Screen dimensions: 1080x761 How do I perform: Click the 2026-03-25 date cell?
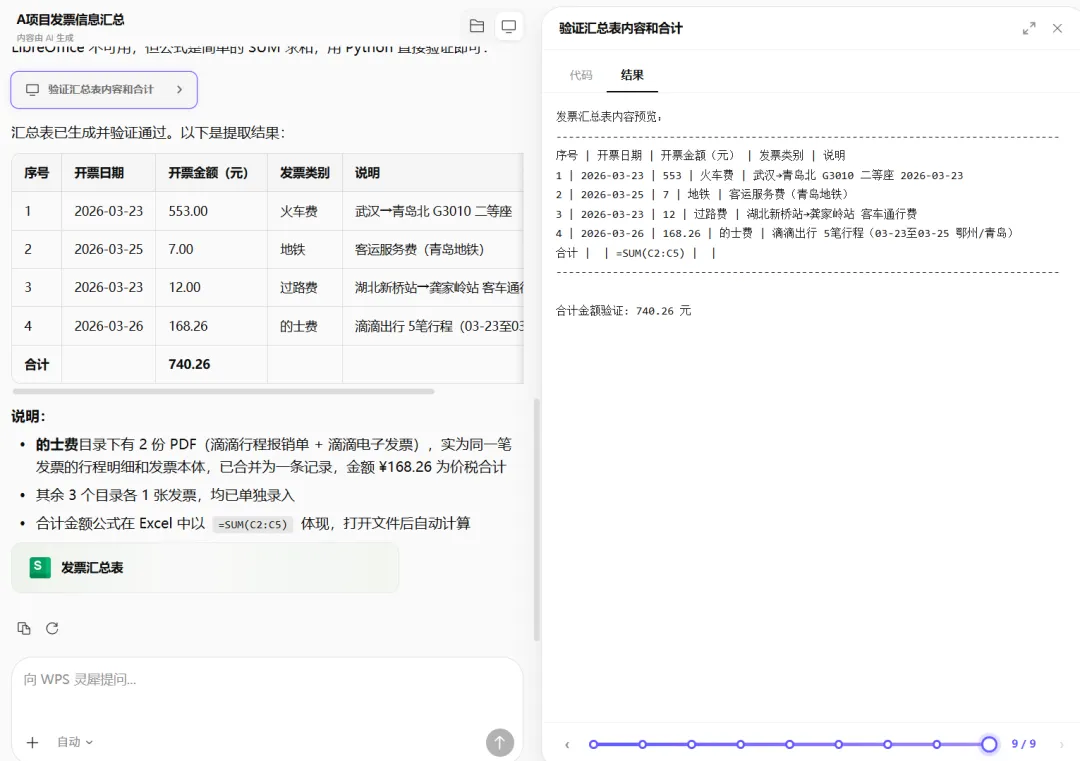coord(109,249)
